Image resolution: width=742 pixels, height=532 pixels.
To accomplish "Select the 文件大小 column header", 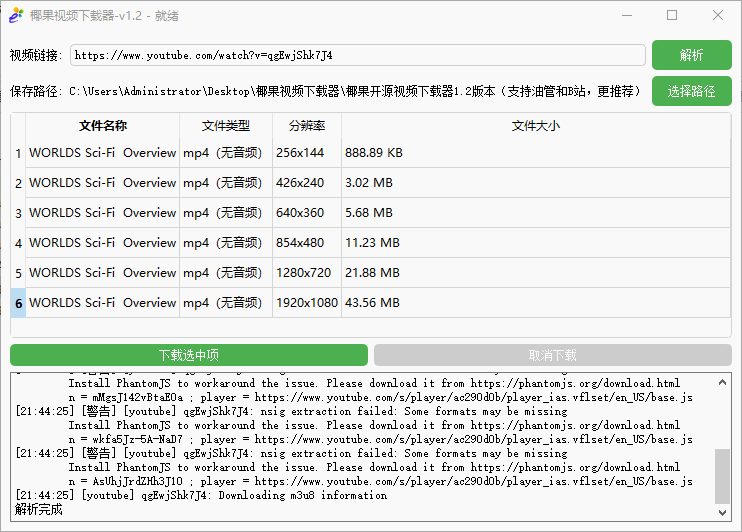I will click(536, 125).
